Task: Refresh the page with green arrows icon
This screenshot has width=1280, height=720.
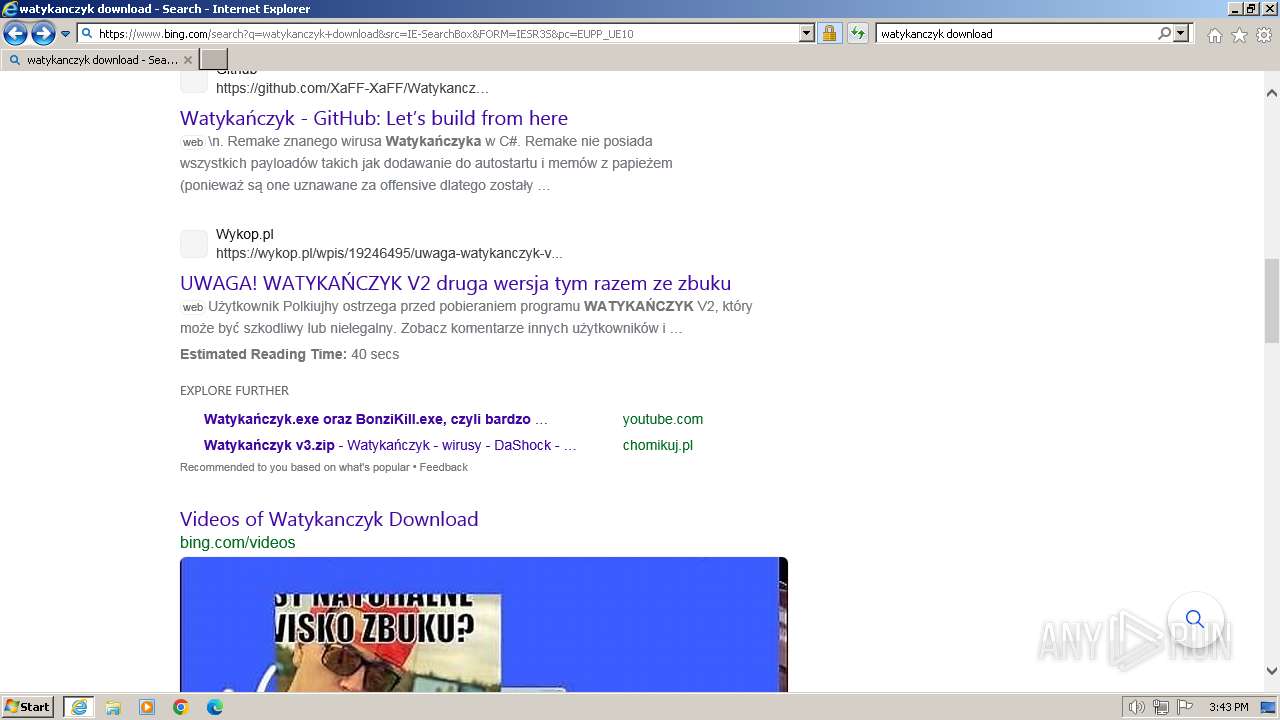Action: point(858,33)
